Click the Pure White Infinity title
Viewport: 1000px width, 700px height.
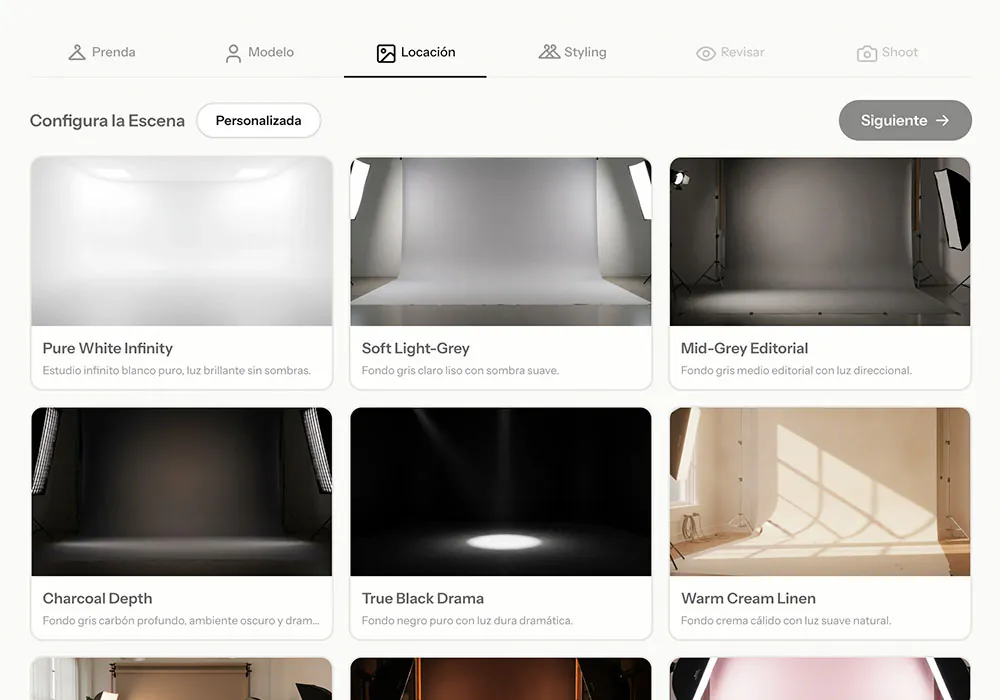pyautogui.click(x=108, y=348)
